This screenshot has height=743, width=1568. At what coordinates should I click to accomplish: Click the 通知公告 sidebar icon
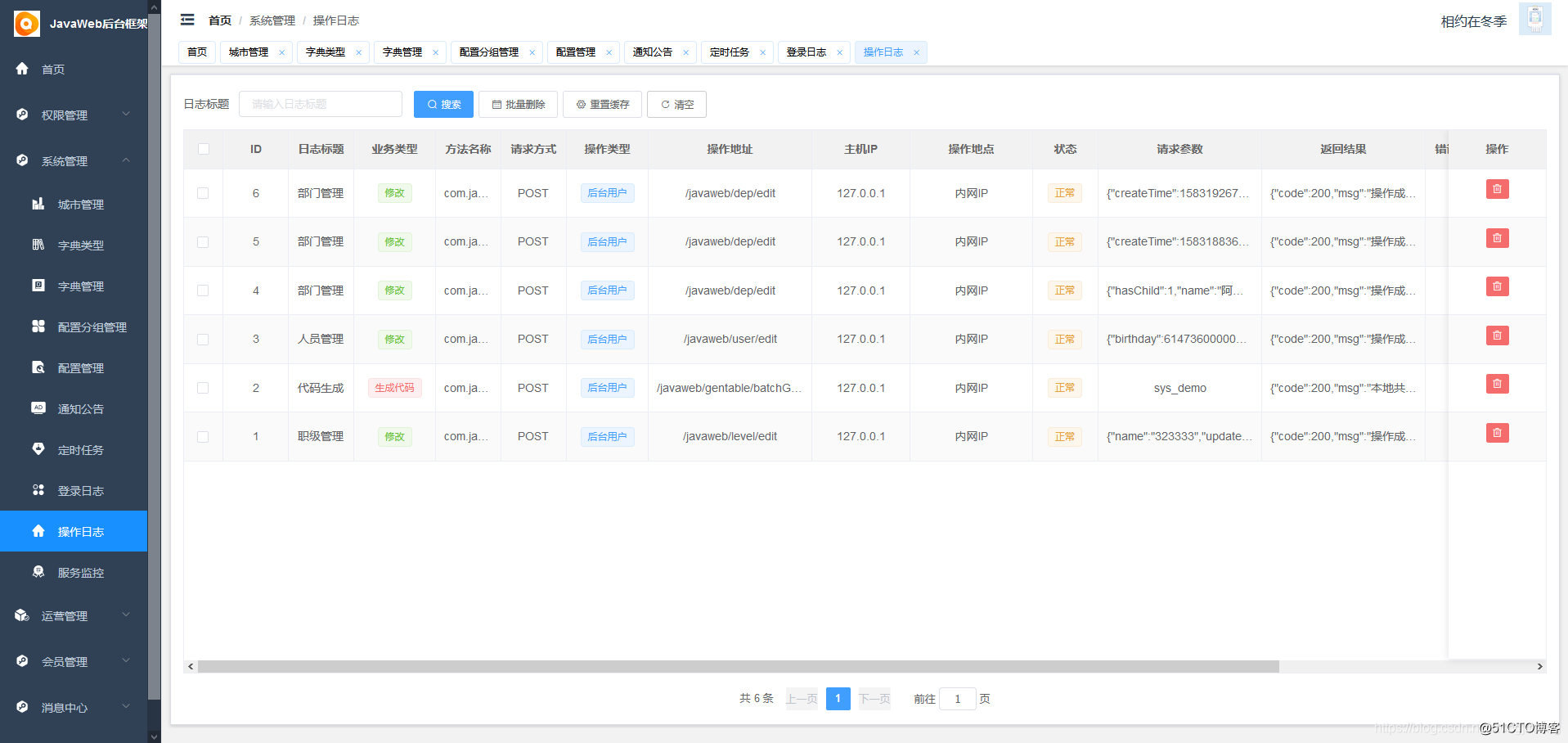(38, 408)
